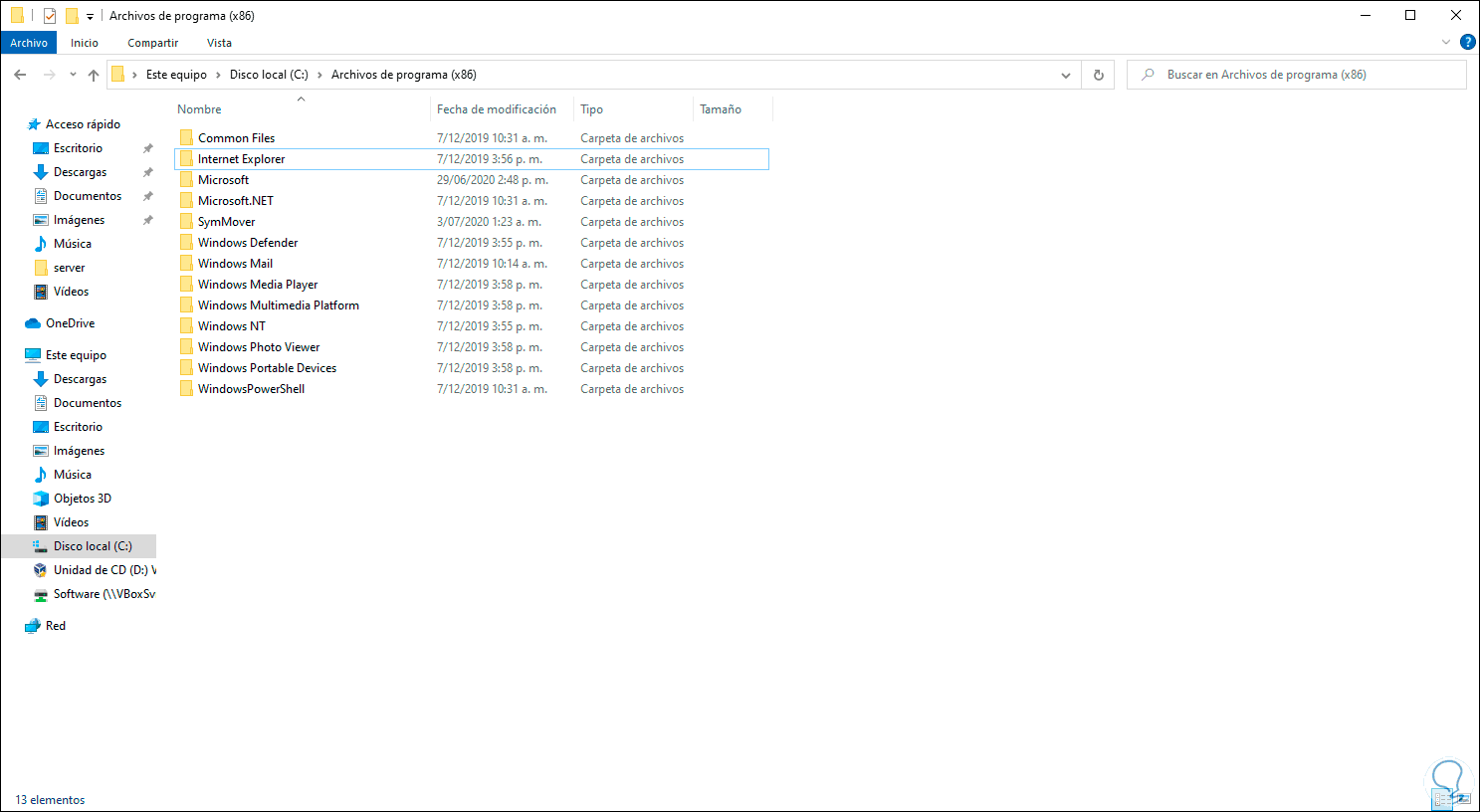The image size is (1480, 812).
Task: Click the Objetos 3D cube icon
Action: (x=41, y=499)
